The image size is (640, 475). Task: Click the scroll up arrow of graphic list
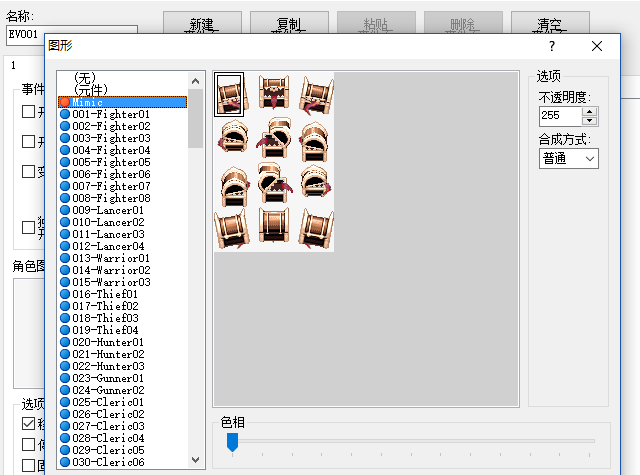196,81
